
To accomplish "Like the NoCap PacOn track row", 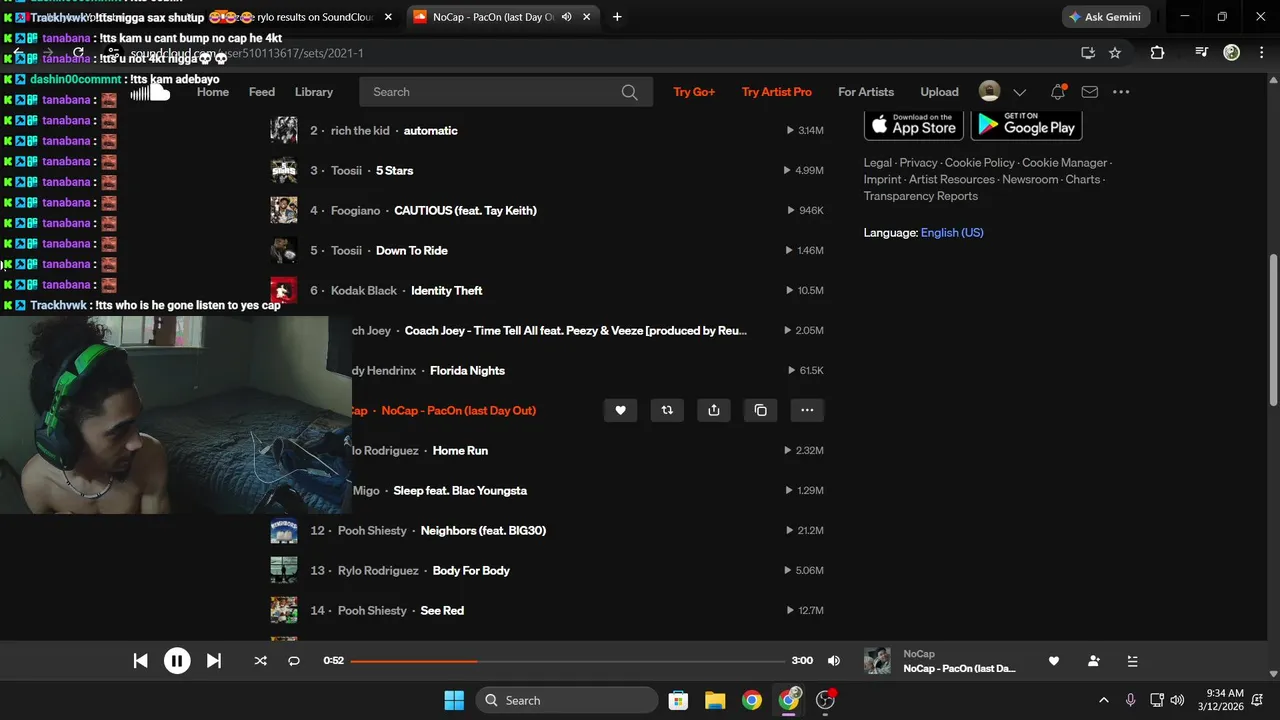I will [x=620, y=410].
